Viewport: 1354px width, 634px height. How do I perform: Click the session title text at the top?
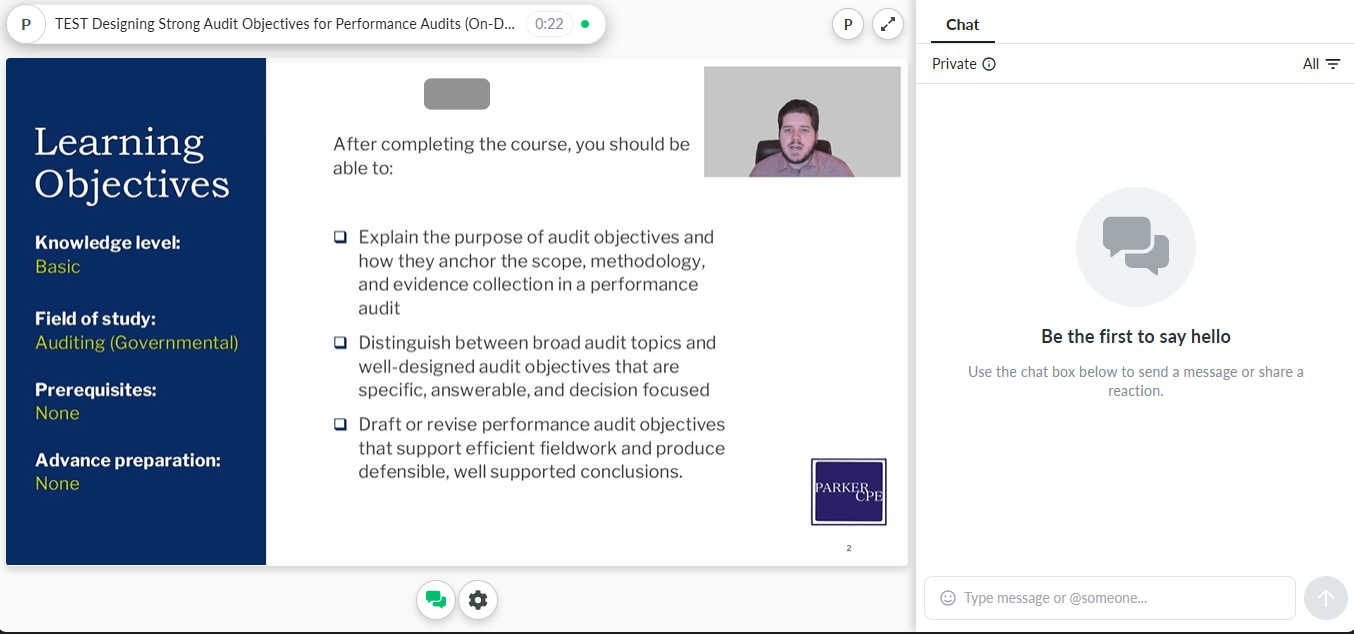[285, 24]
